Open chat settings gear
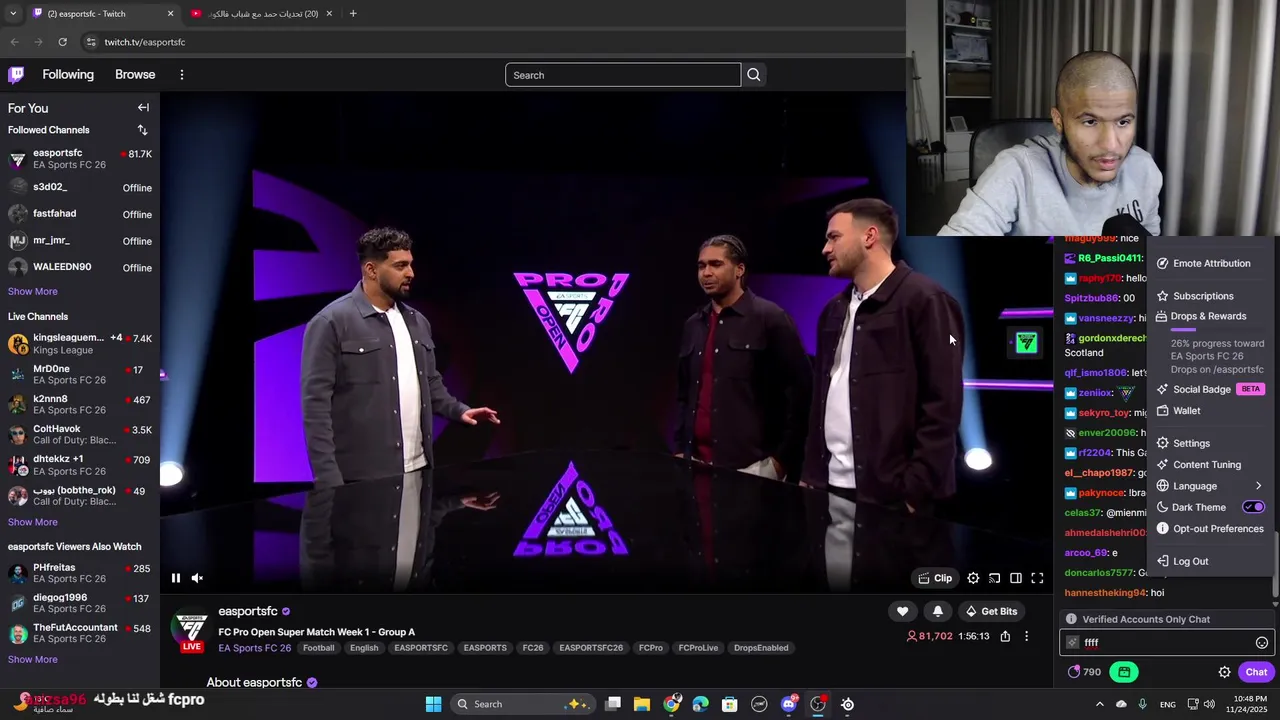1280x720 pixels. pyautogui.click(x=1224, y=672)
